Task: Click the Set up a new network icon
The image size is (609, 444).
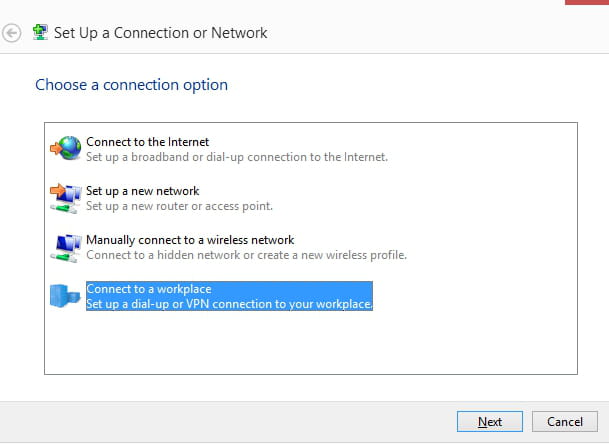Action: tap(66, 197)
